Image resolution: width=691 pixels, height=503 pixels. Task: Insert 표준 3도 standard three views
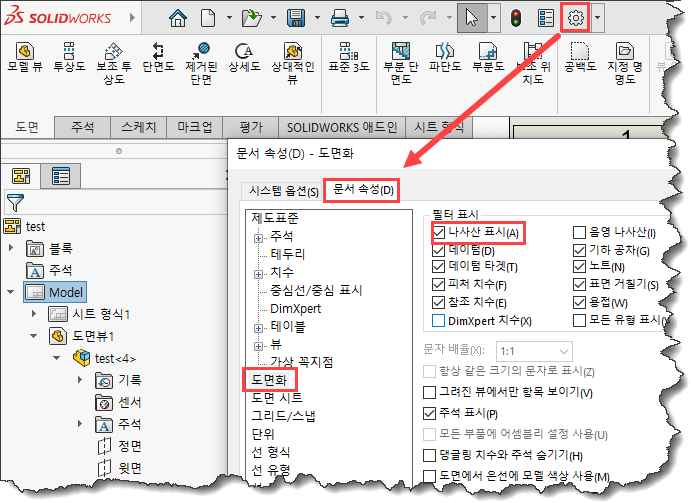click(x=349, y=57)
